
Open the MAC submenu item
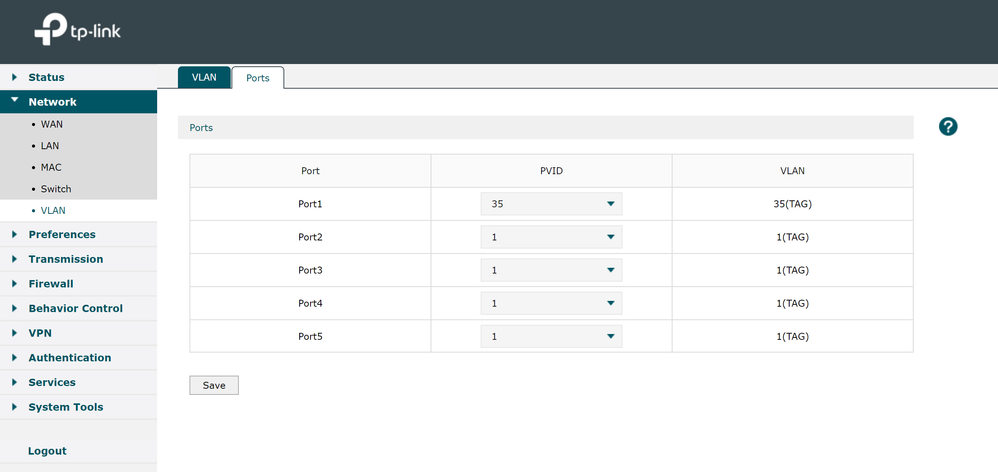click(x=51, y=167)
